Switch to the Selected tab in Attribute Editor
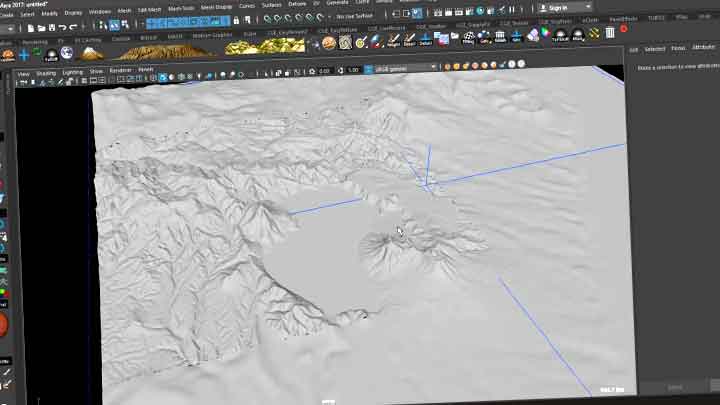This screenshot has height=405, width=720. [x=654, y=48]
